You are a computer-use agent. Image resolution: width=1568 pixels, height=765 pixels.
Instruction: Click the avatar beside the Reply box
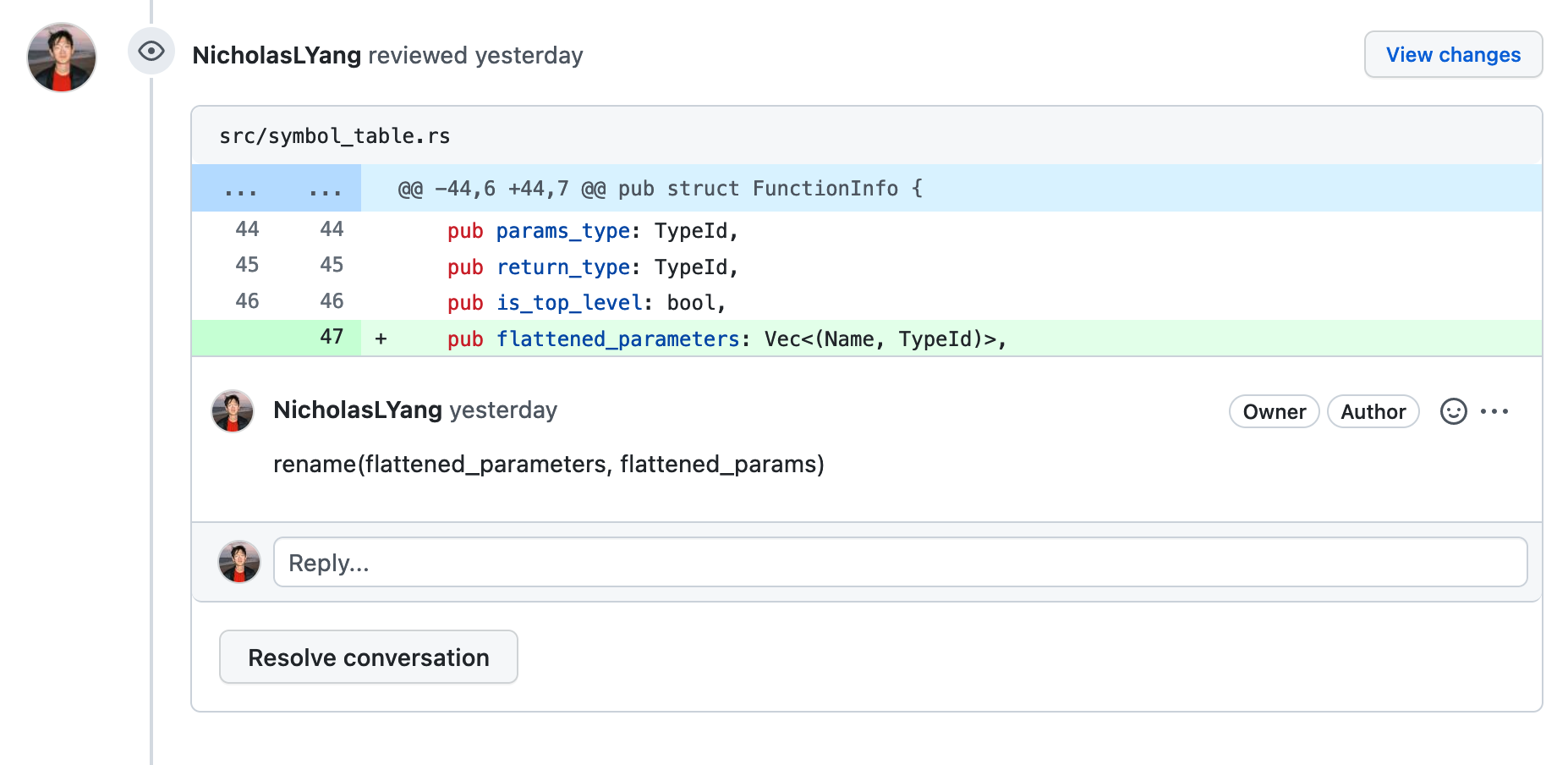[238, 561]
